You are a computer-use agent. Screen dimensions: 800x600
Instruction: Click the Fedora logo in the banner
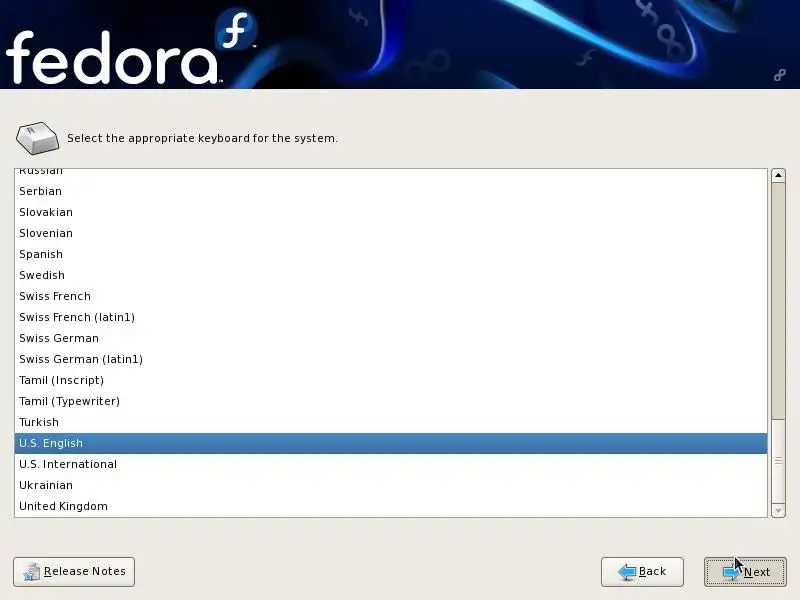[x=130, y=48]
